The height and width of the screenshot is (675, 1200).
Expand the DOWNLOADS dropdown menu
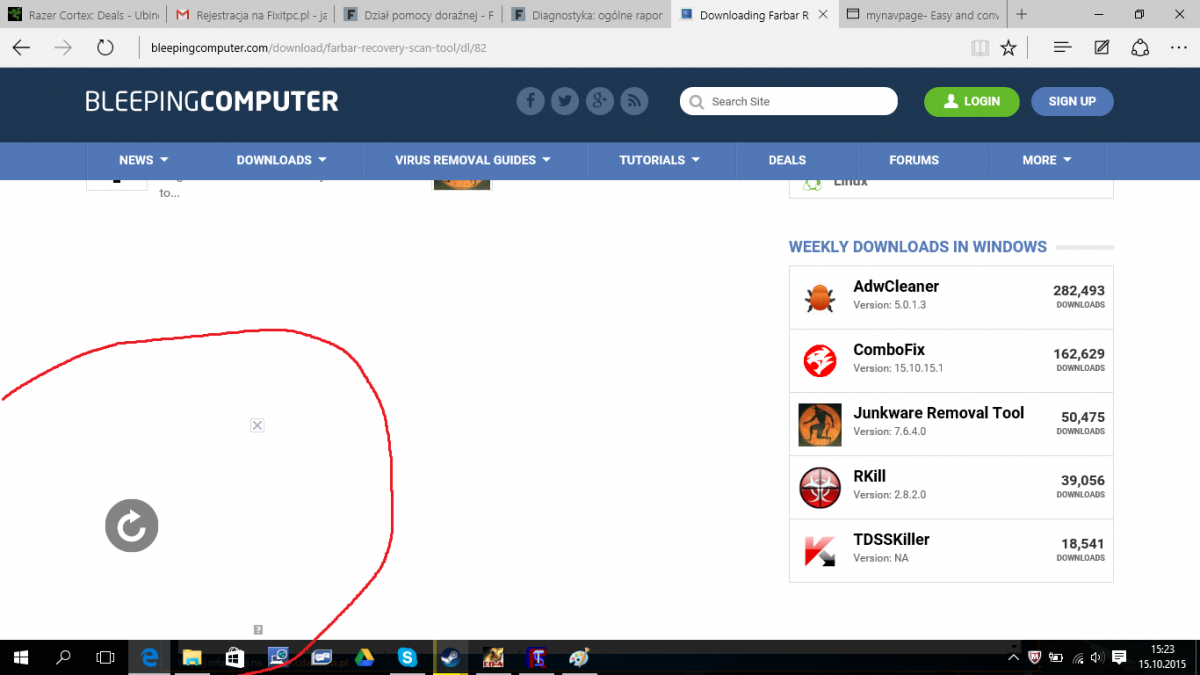[282, 160]
